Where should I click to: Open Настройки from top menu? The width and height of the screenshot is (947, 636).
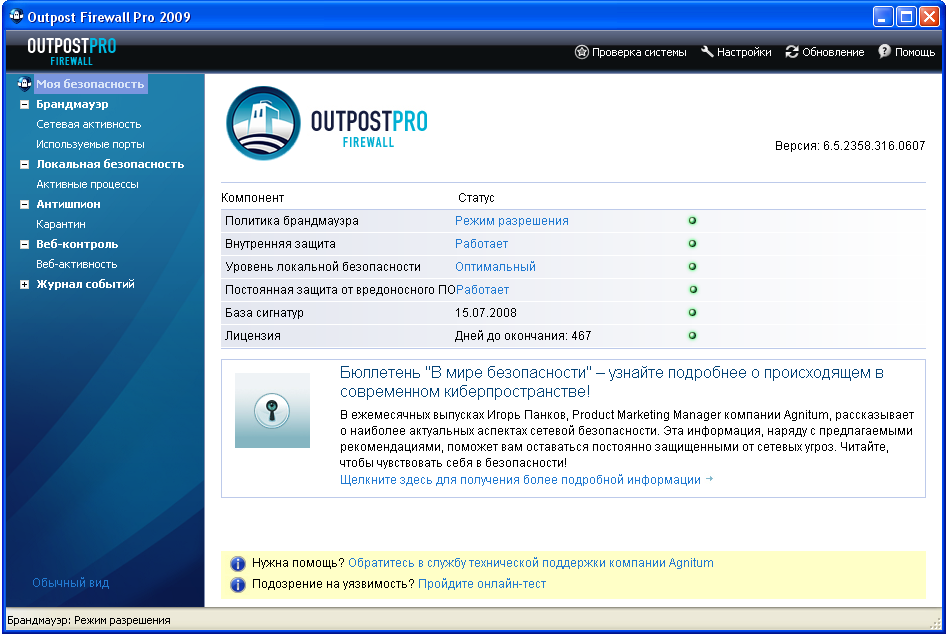[744, 52]
